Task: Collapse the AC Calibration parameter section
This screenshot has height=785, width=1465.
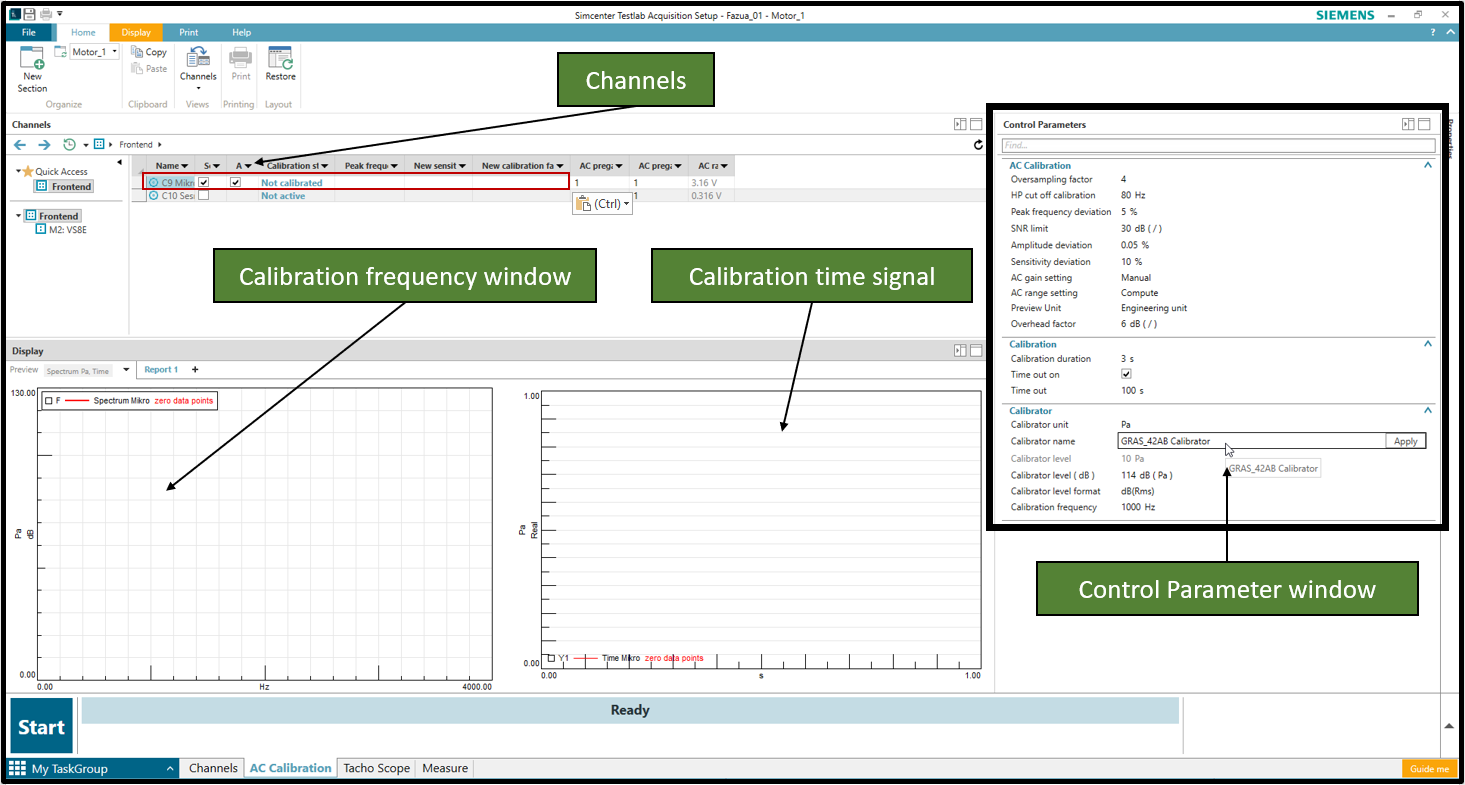Action: [x=1428, y=165]
